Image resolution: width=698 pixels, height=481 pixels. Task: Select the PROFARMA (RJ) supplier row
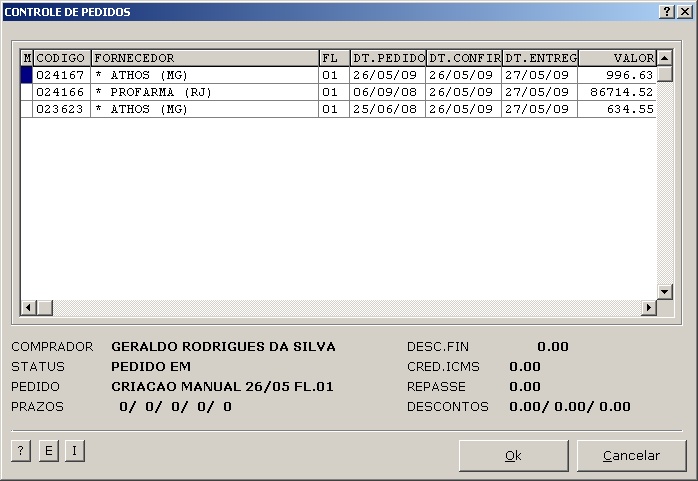pyautogui.click(x=204, y=92)
